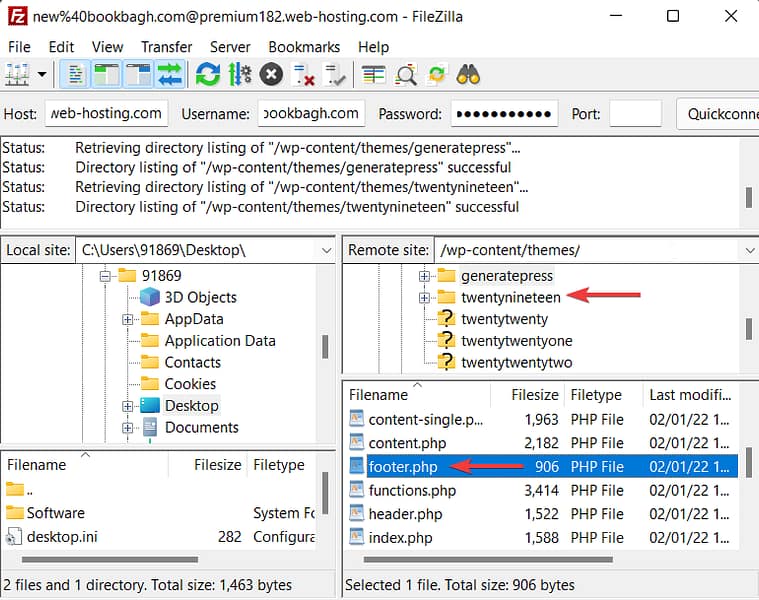Open the Local site path dropdown
The height and width of the screenshot is (600, 759).
[x=325, y=250]
